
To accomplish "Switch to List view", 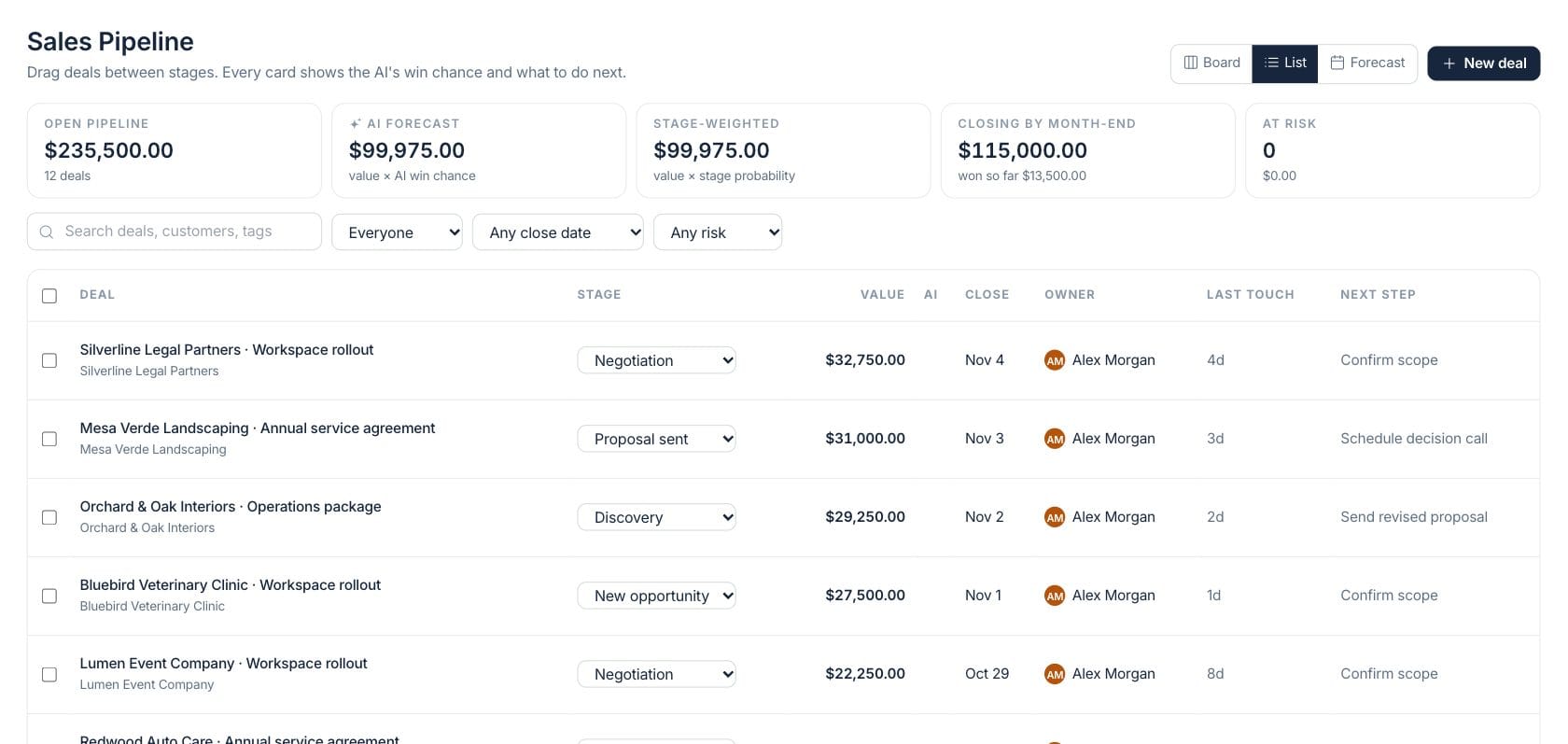I will click(1285, 63).
